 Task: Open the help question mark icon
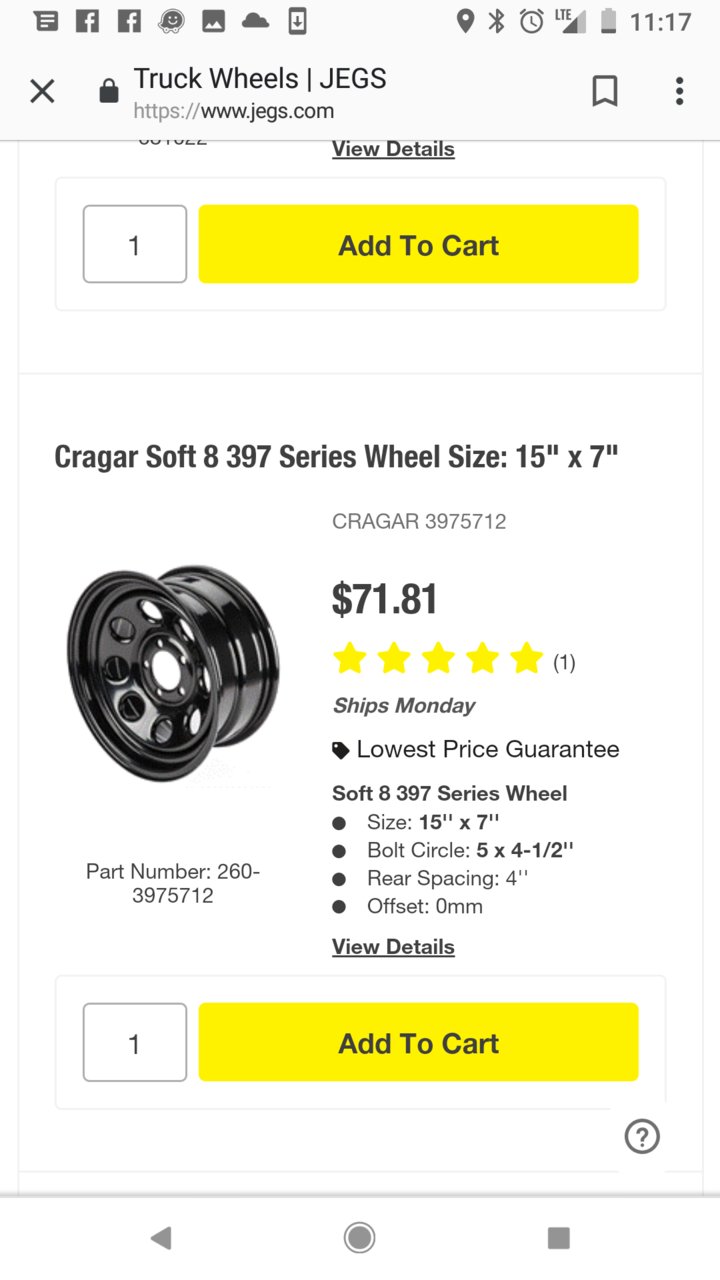tap(642, 1136)
